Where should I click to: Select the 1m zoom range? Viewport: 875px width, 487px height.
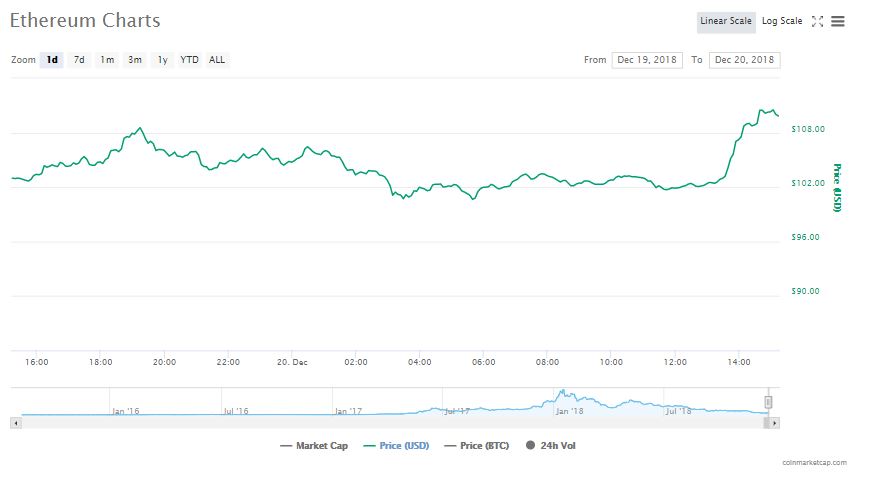point(107,60)
